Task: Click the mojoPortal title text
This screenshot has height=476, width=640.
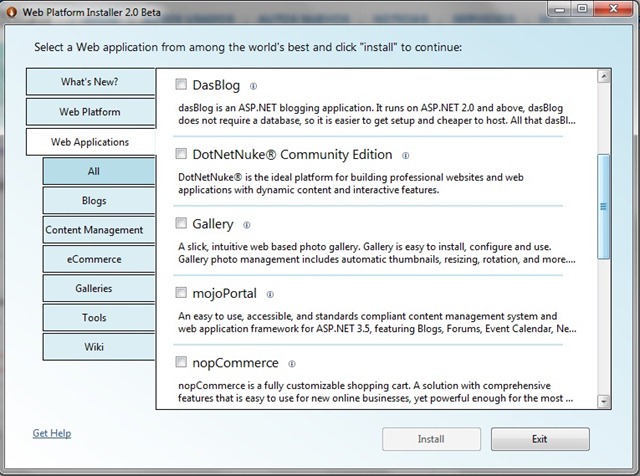Action: click(x=224, y=294)
